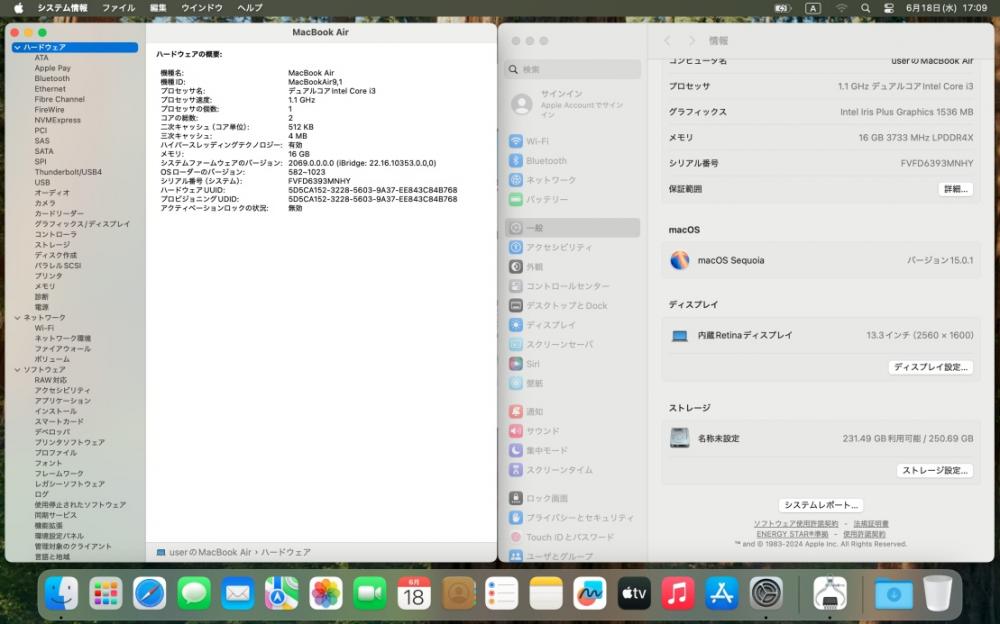This screenshot has height=624, width=1000.
Task: Click ディスプレイ設定... button
Action: 930,367
